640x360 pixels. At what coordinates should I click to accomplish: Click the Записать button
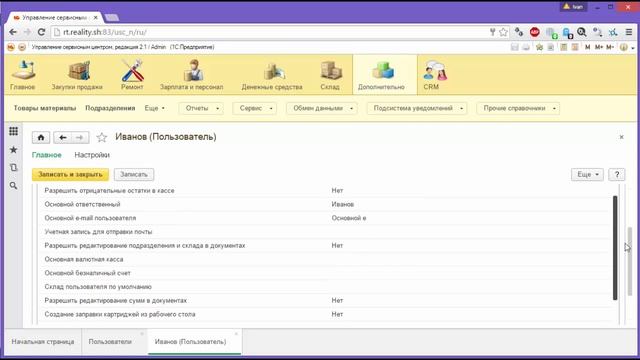point(134,174)
